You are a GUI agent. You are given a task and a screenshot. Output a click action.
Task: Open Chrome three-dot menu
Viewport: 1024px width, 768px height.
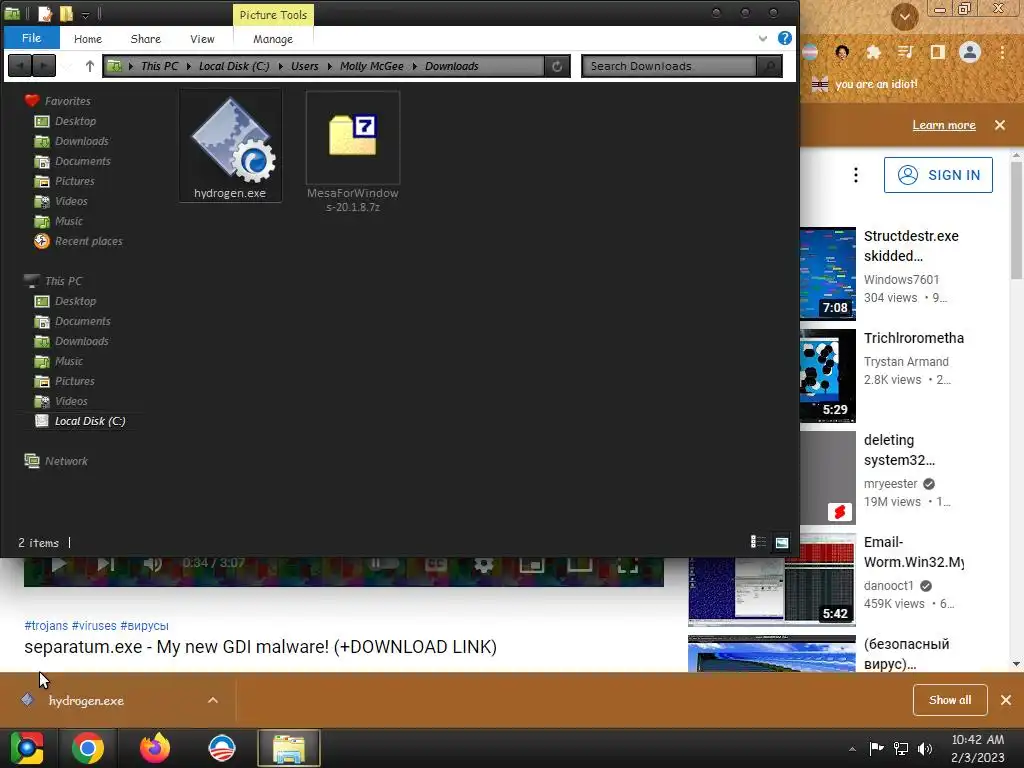click(x=1002, y=52)
